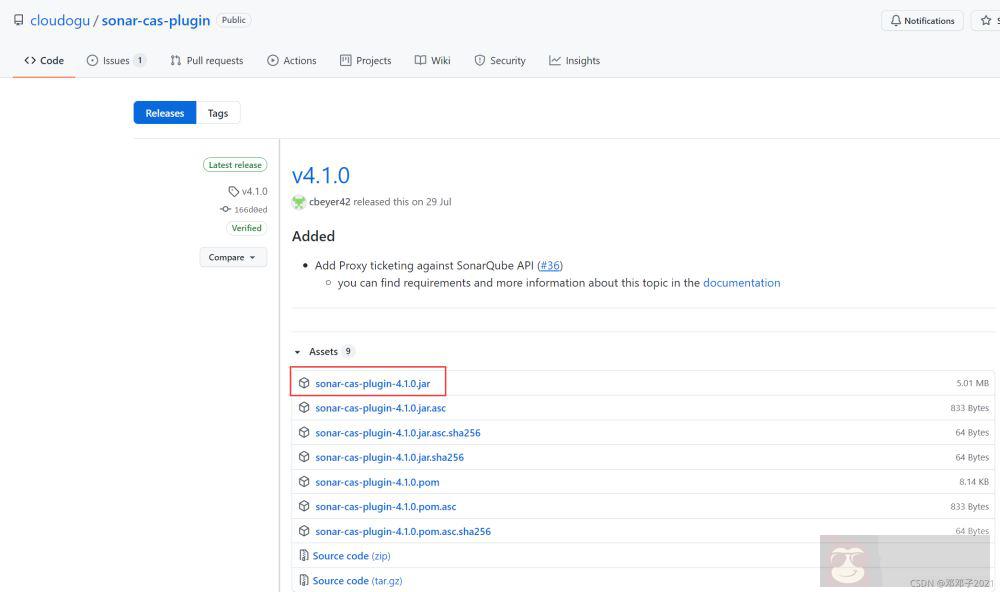Open the Issues tab
The width and height of the screenshot is (1000, 592).
tap(116, 61)
